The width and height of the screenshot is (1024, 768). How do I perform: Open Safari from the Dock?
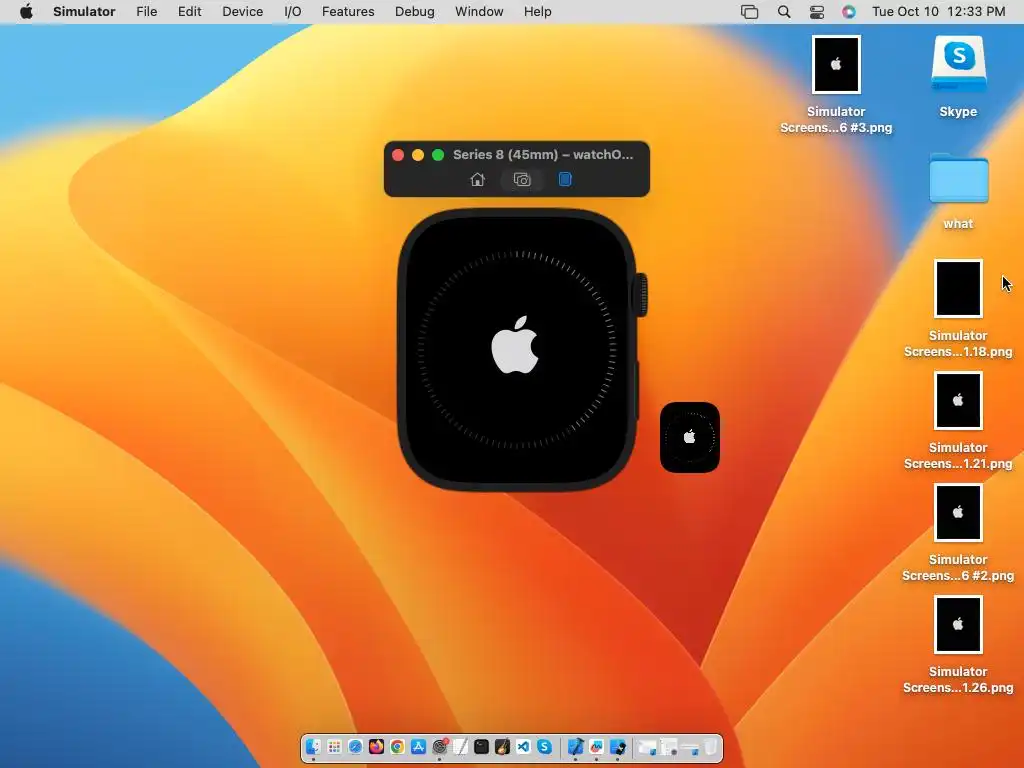(355, 746)
